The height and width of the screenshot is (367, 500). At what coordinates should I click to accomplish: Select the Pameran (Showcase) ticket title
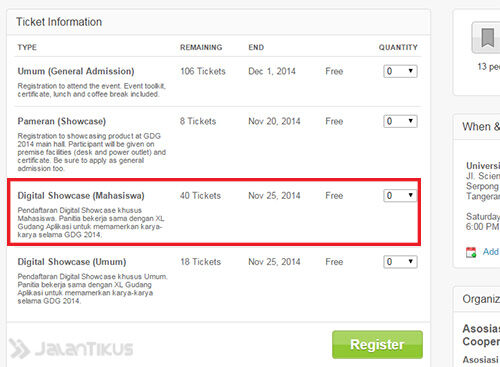(x=62, y=121)
